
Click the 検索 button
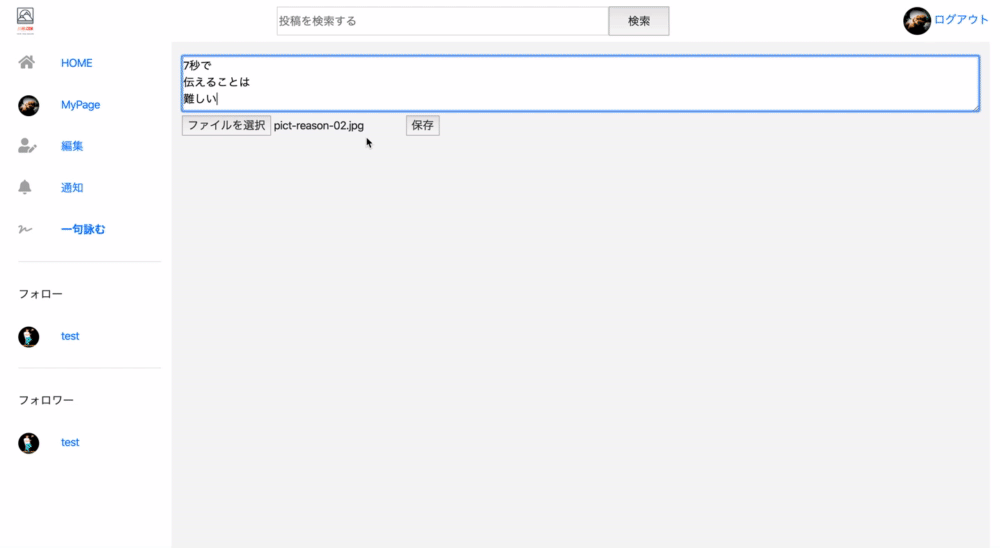(x=638, y=21)
